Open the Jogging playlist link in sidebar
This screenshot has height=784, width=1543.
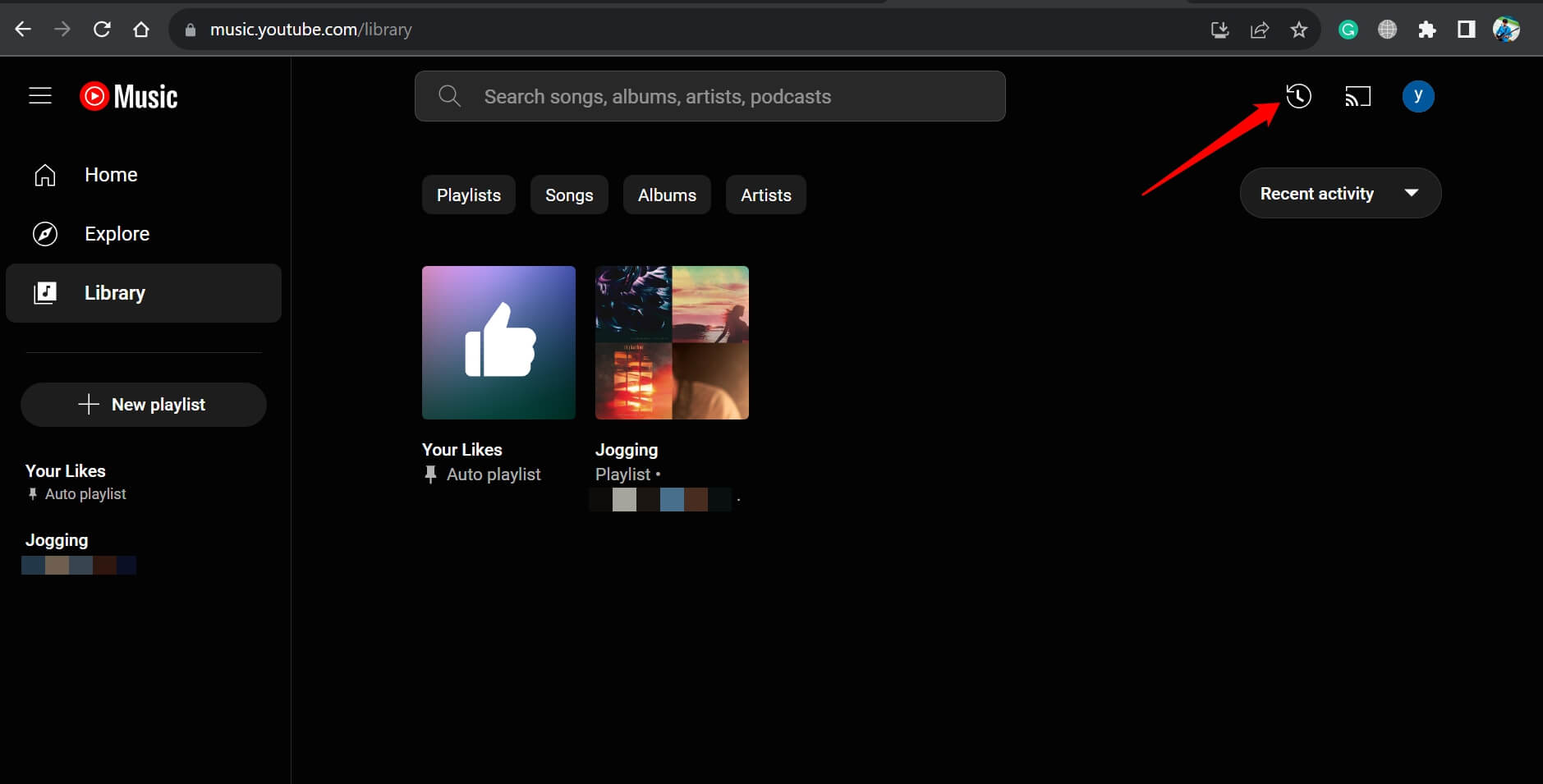click(57, 539)
